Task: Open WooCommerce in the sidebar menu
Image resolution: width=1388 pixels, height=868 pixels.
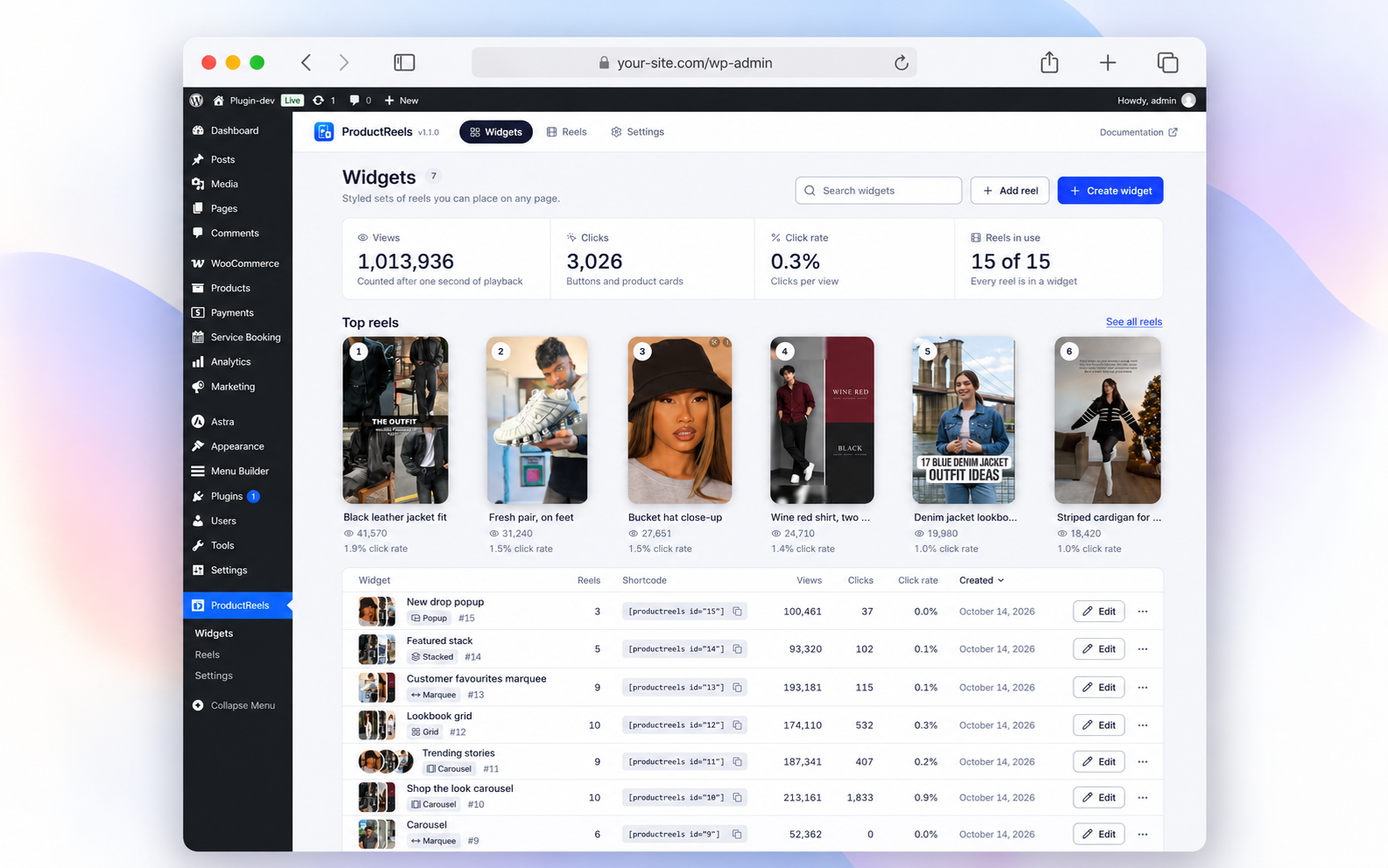Action: tap(237, 263)
